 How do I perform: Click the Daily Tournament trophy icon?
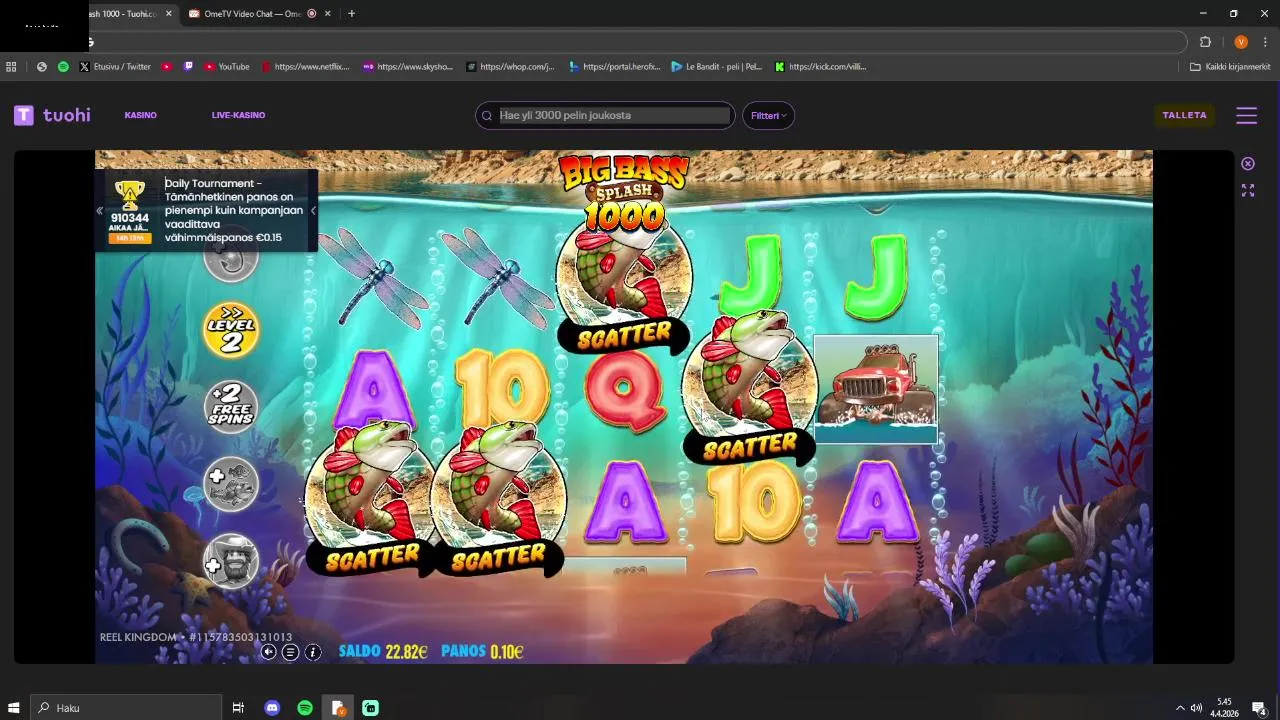(130, 194)
